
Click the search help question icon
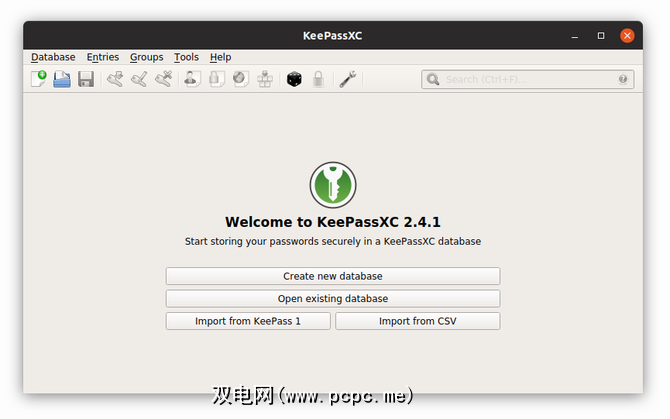623,79
